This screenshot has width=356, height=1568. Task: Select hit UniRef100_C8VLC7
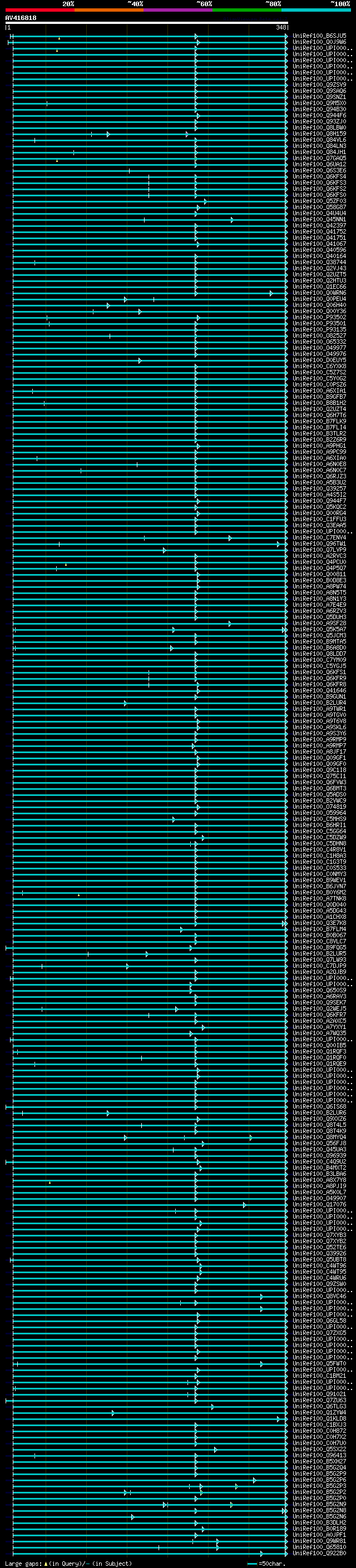319,942
